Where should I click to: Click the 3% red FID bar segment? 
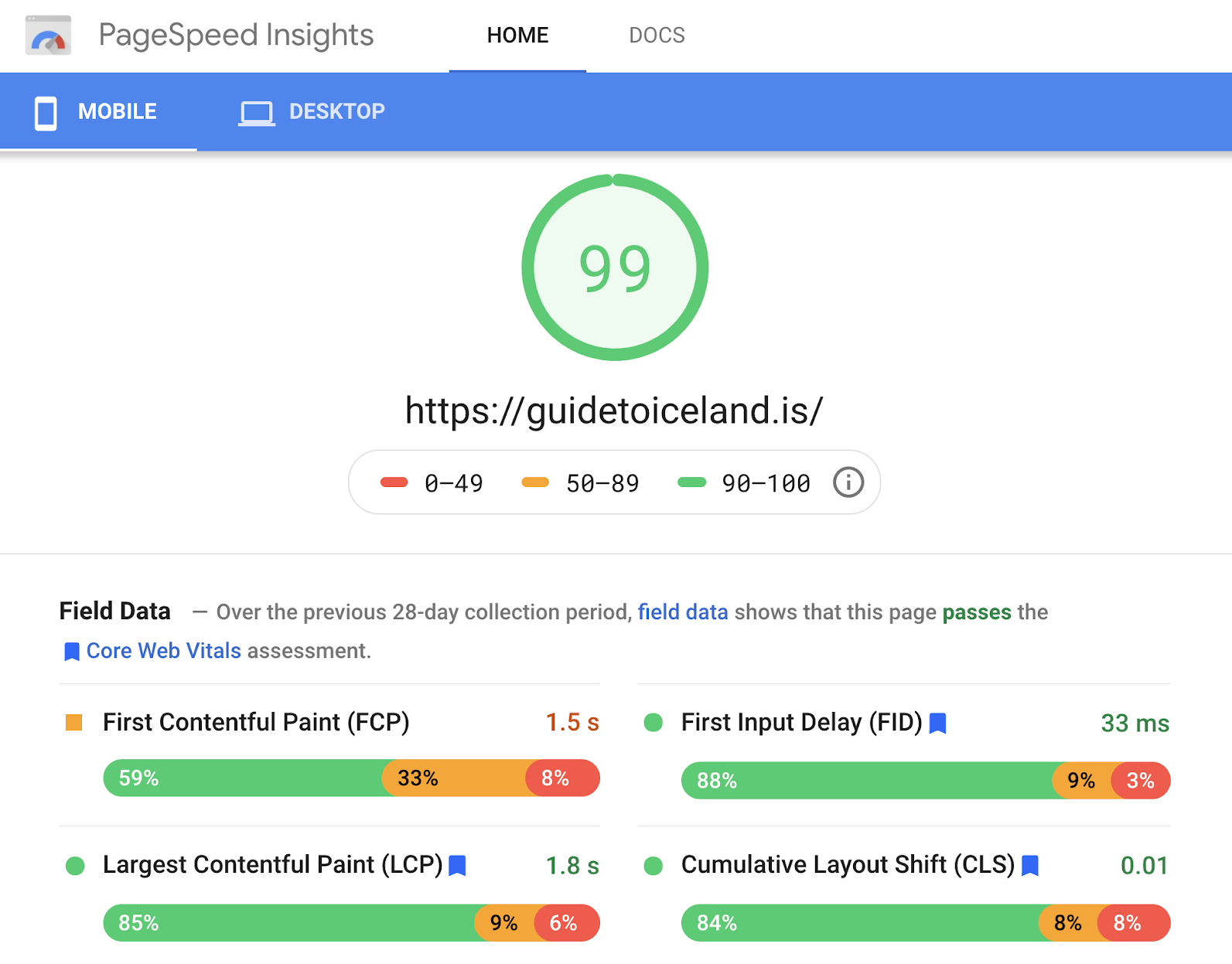pos(1141,781)
